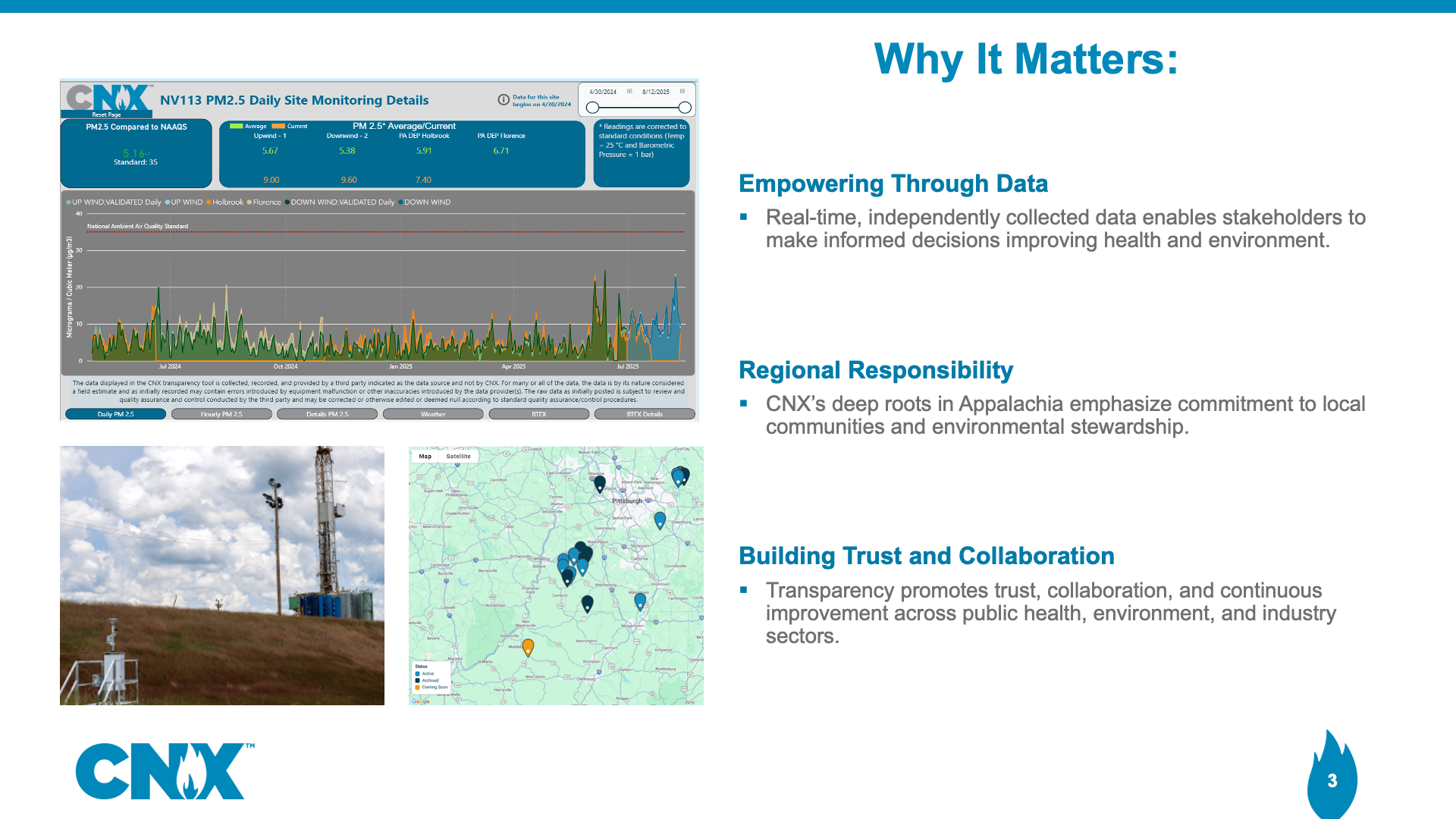Click the left date range slider handle
The image size is (1456, 819).
coord(592,108)
